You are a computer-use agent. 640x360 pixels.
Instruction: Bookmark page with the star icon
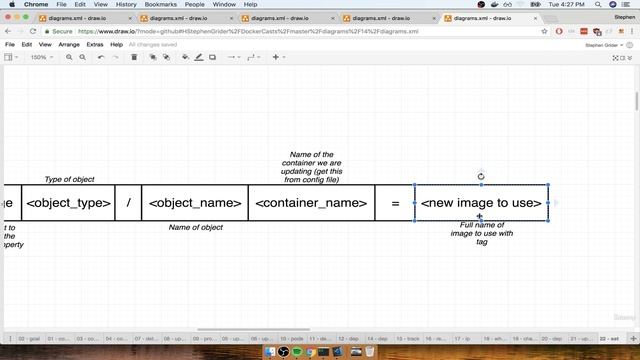544,31
